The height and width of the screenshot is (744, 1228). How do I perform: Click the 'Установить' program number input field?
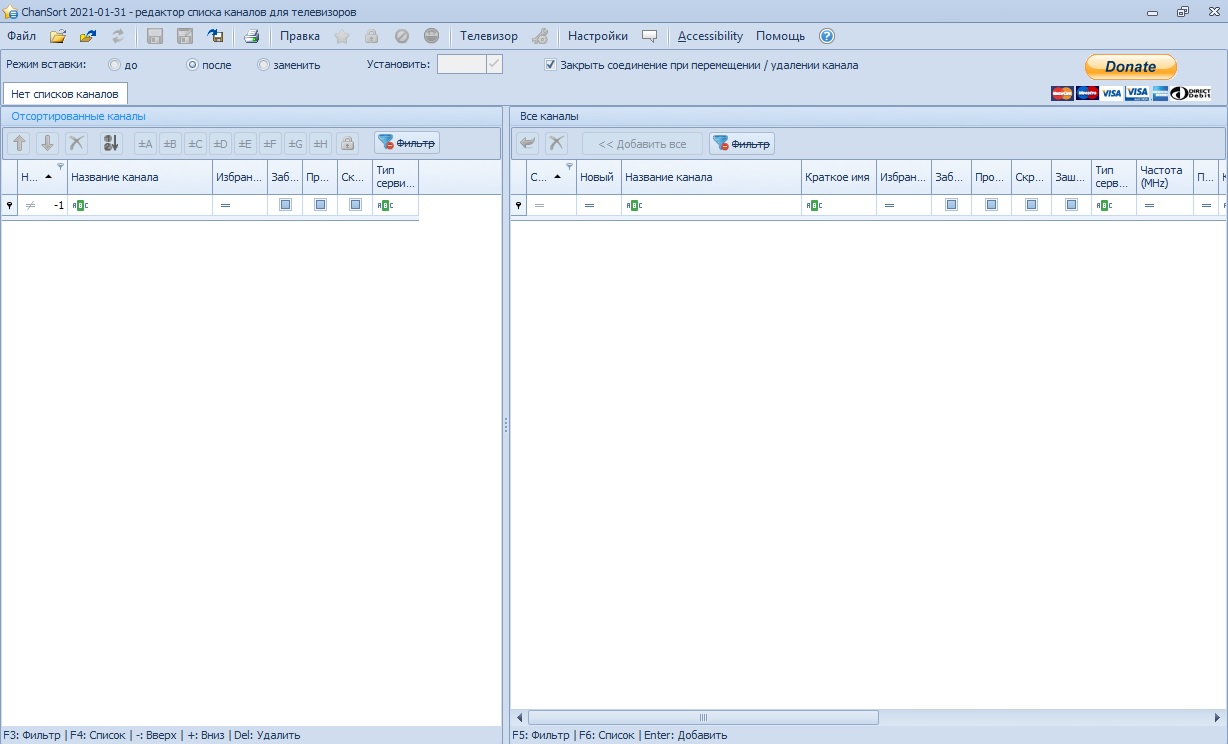[462, 64]
